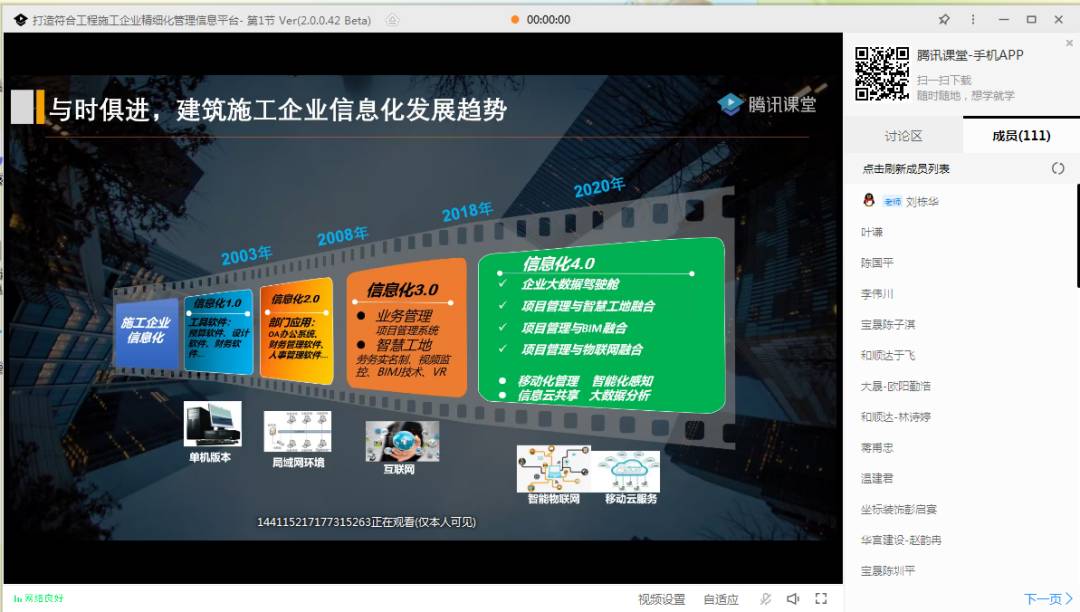Click the fullscreen icon in playback bar
This screenshot has height=612, width=1080.
pos(821,598)
